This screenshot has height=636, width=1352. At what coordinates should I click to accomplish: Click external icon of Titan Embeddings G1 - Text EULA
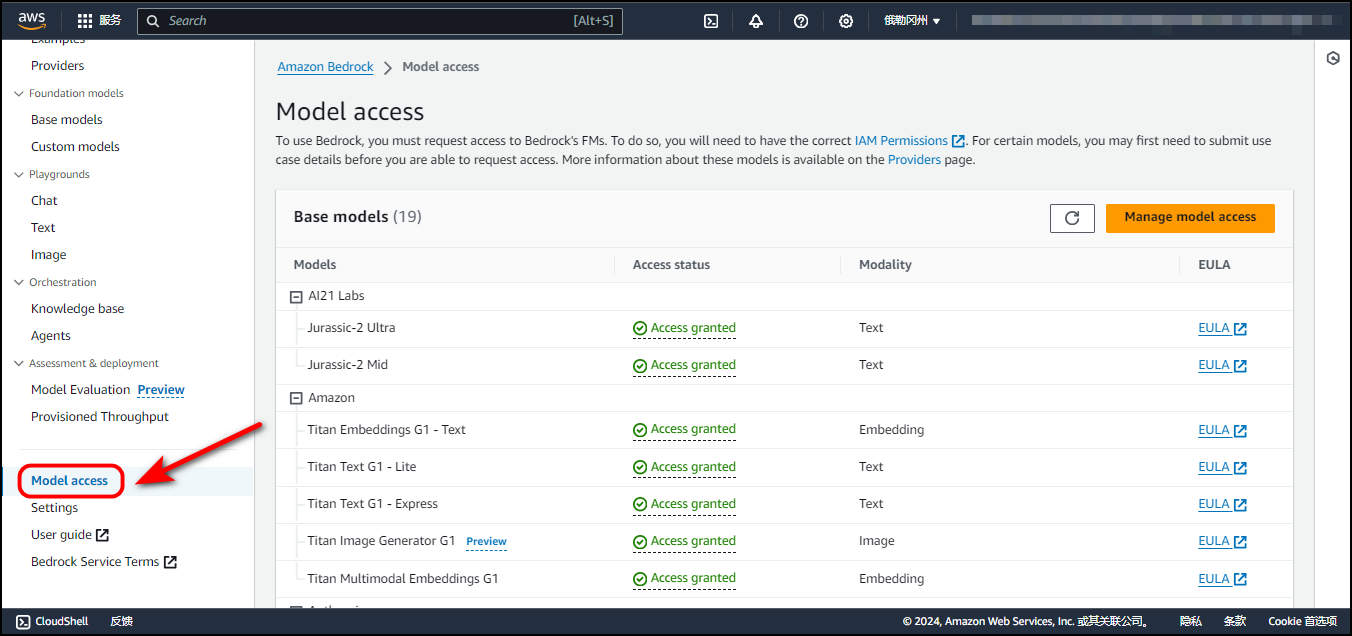[1240, 431]
